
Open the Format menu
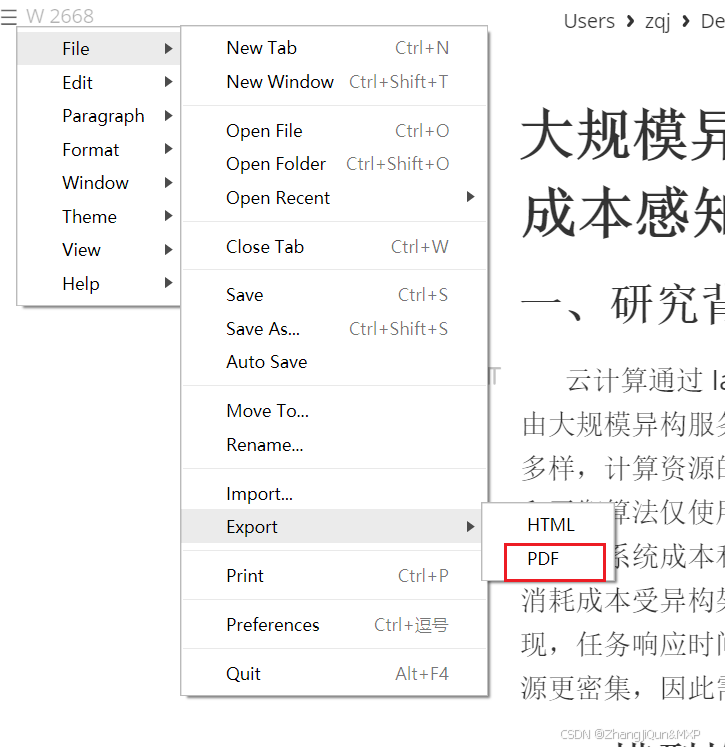pyautogui.click(x=99, y=150)
